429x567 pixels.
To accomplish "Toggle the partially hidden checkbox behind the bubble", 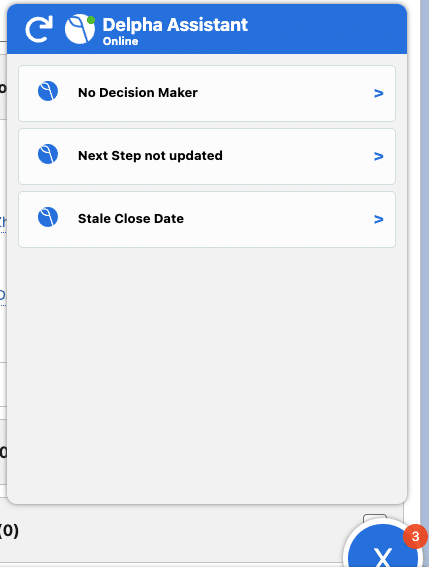I will 375,519.
